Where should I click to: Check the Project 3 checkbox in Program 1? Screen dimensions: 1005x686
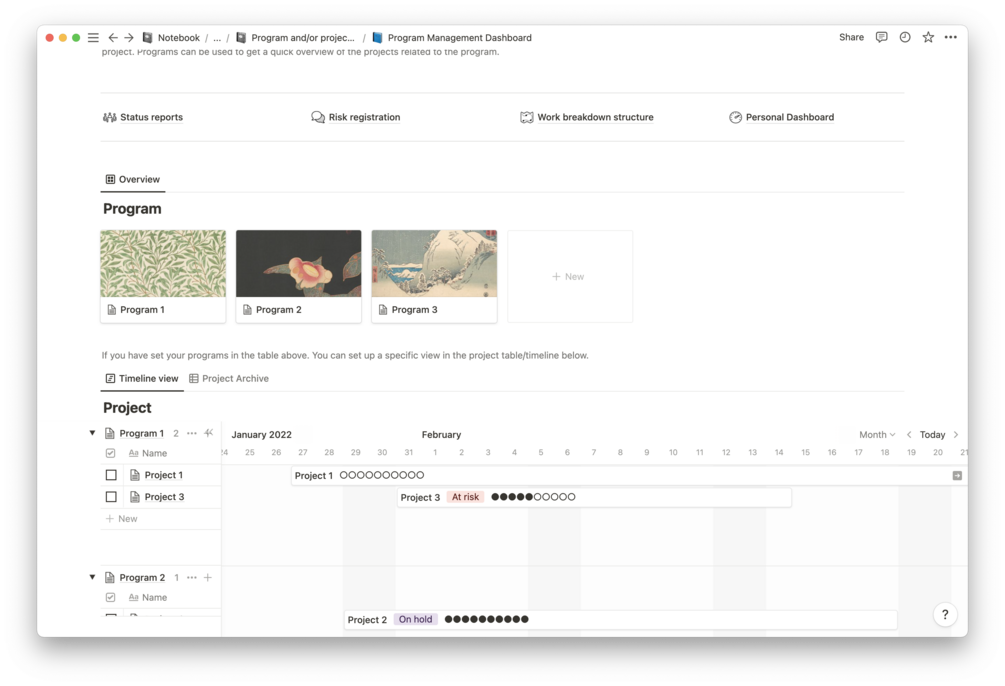(x=112, y=496)
